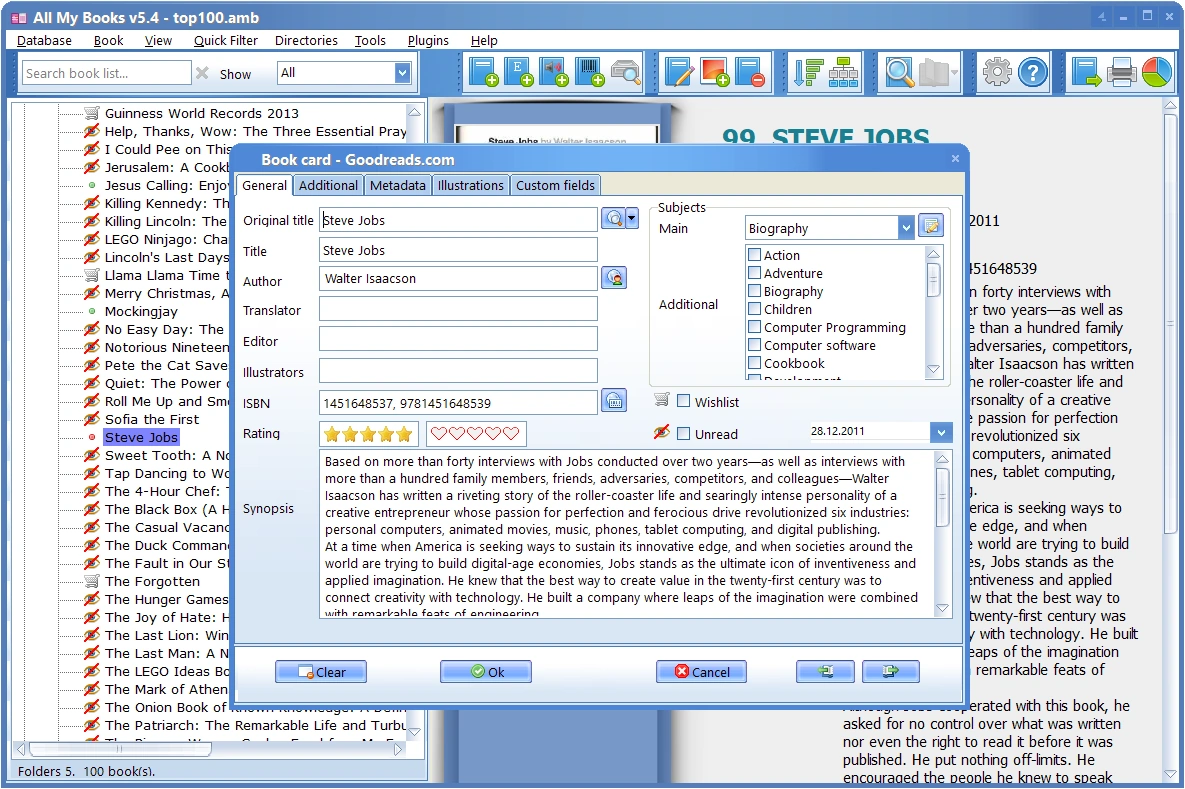This screenshot has height=789, width=1185.
Task: Open the Illustrations tab
Action: point(471,185)
